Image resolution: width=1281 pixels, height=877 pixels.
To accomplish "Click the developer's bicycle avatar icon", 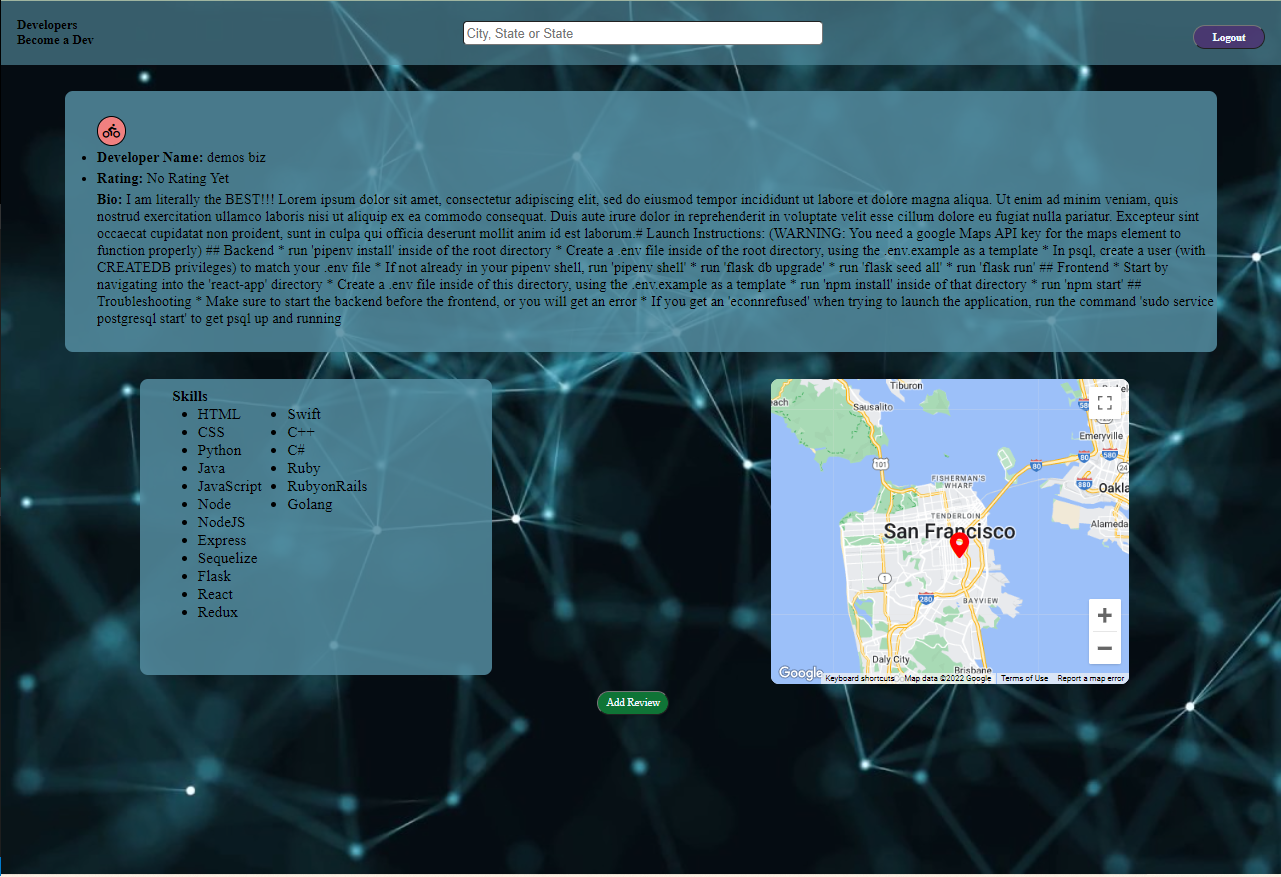I will [x=111, y=130].
